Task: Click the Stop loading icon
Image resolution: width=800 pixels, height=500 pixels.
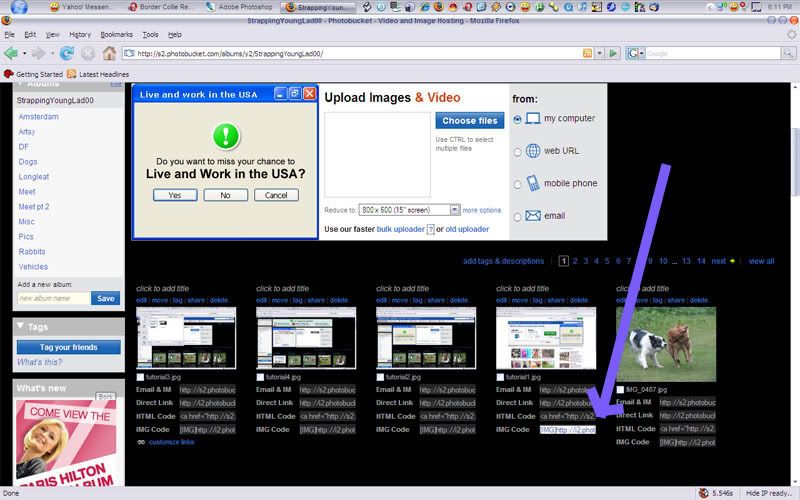Action: (88, 53)
